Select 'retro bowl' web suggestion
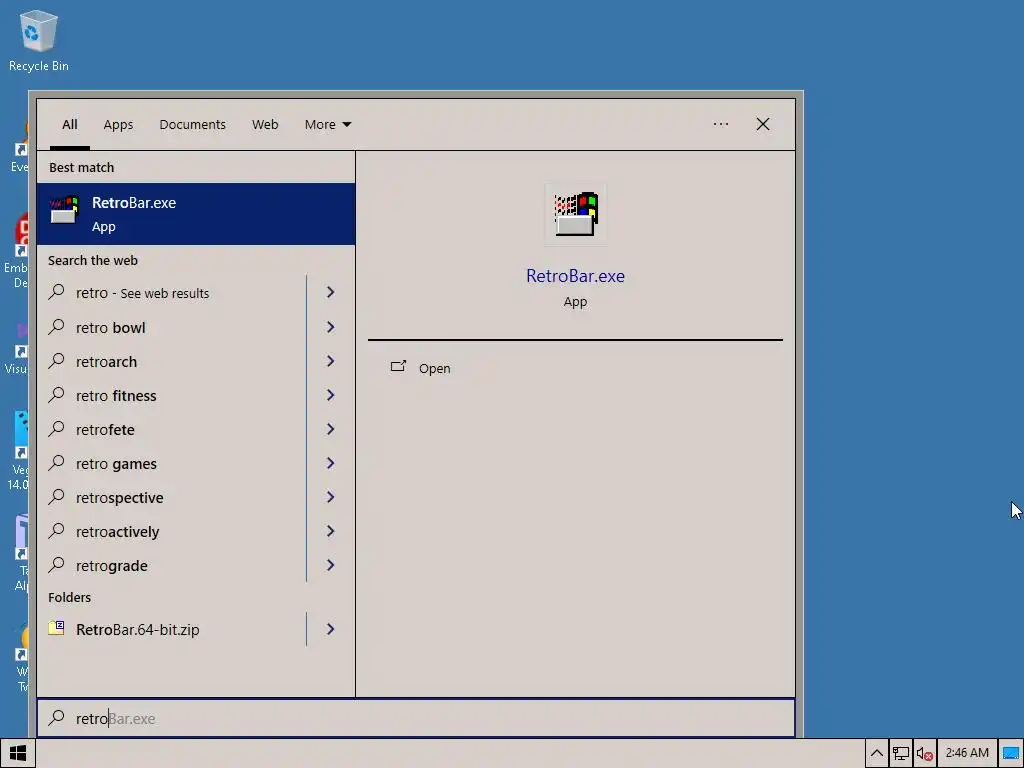Image resolution: width=1024 pixels, height=768 pixels. (172, 327)
